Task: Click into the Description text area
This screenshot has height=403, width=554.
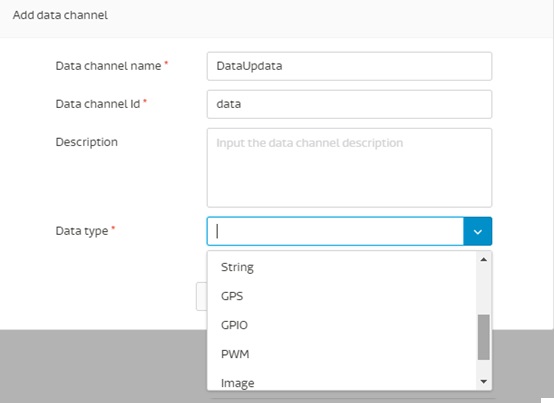Action: (x=349, y=168)
